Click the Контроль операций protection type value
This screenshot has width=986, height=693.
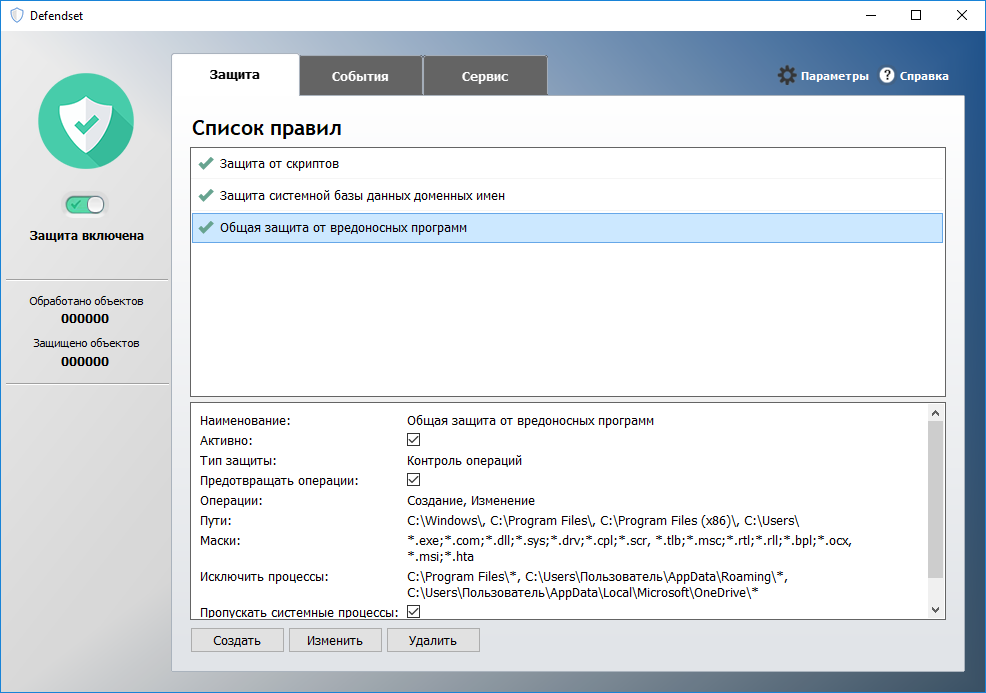click(x=464, y=460)
